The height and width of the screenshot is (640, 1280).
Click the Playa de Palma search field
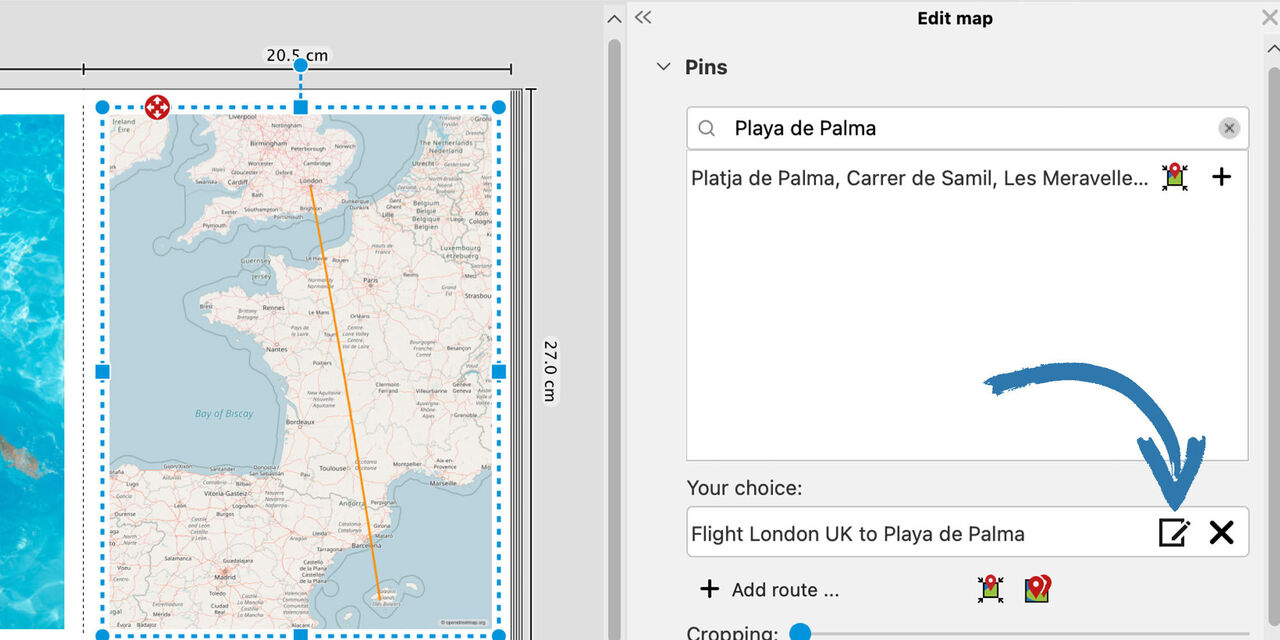coord(968,128)
